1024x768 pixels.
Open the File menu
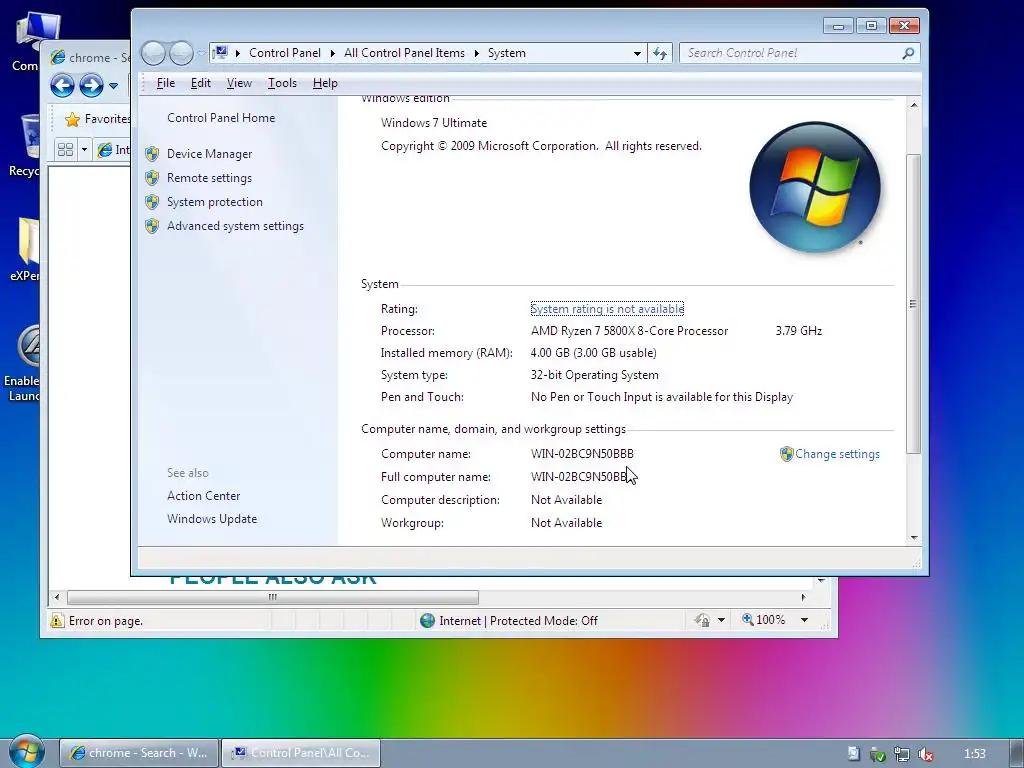pyautogui.click(x=166, y=83)
